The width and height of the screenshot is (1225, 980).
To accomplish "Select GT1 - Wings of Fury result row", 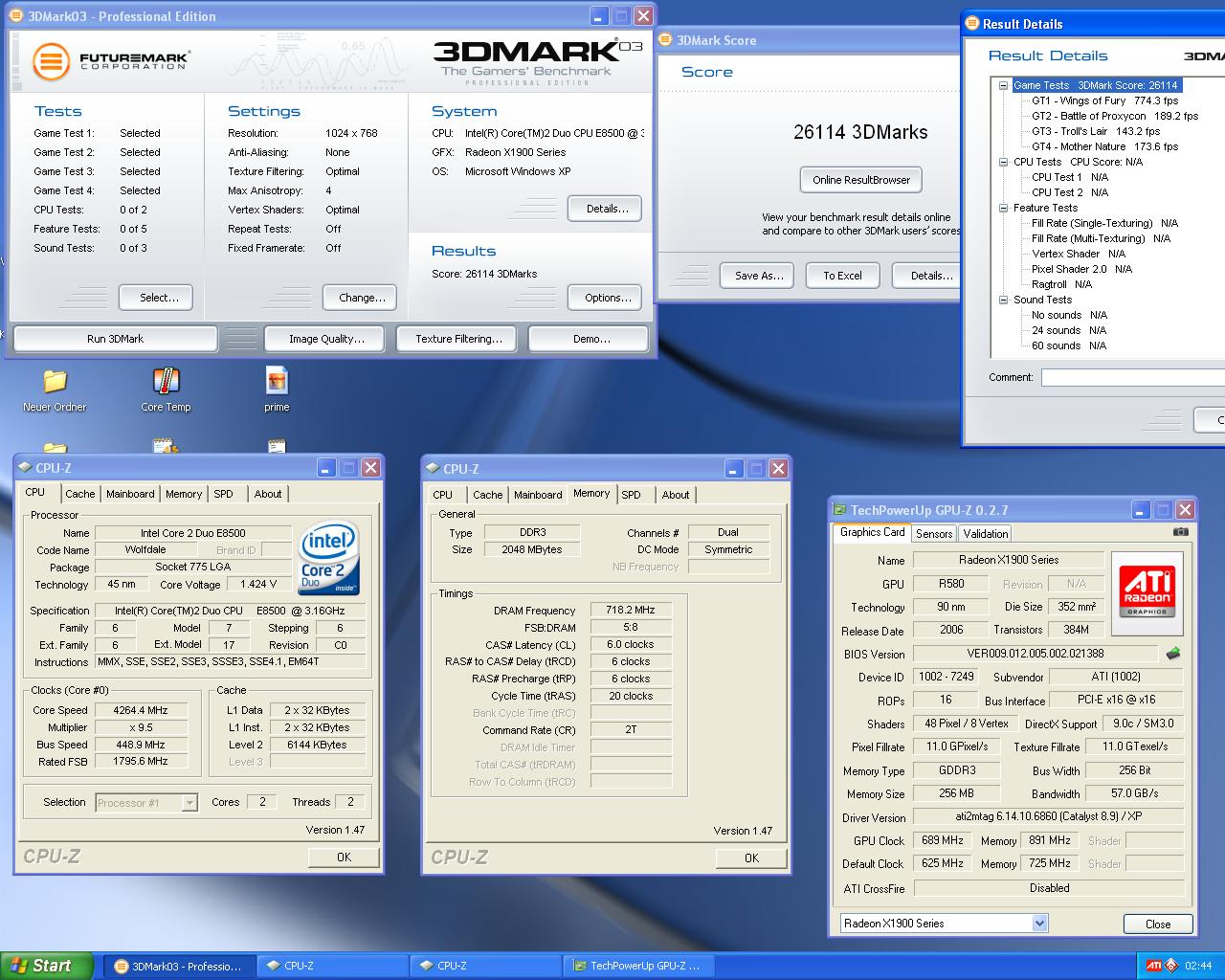I will (1104, 100).
